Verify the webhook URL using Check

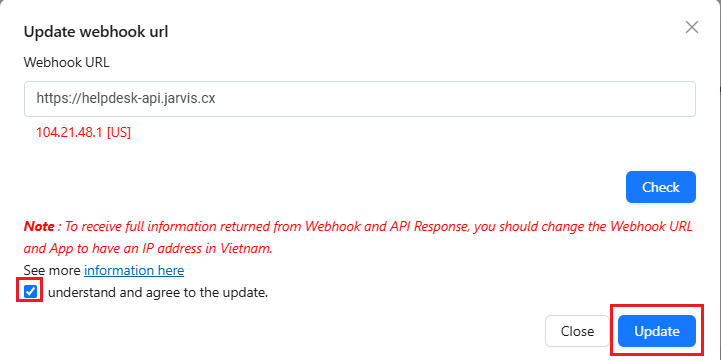(661, 187)
